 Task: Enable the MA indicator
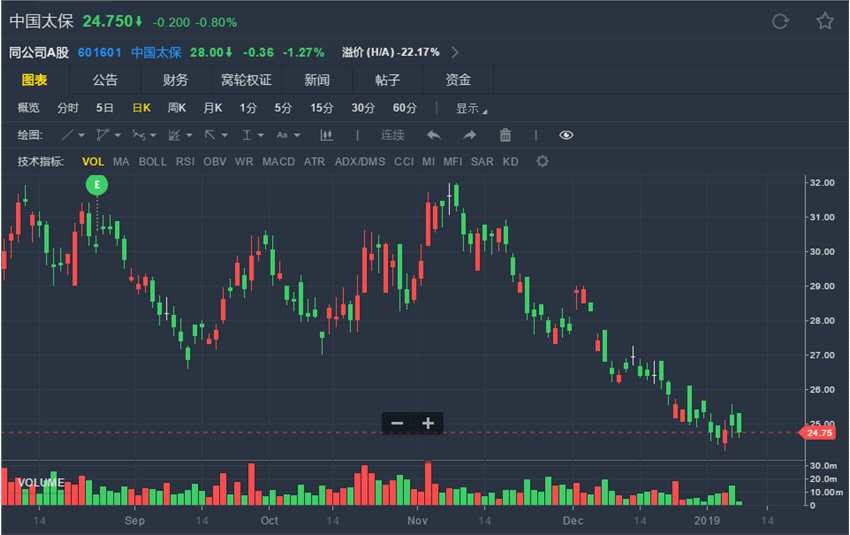click(x=121, y=162)
